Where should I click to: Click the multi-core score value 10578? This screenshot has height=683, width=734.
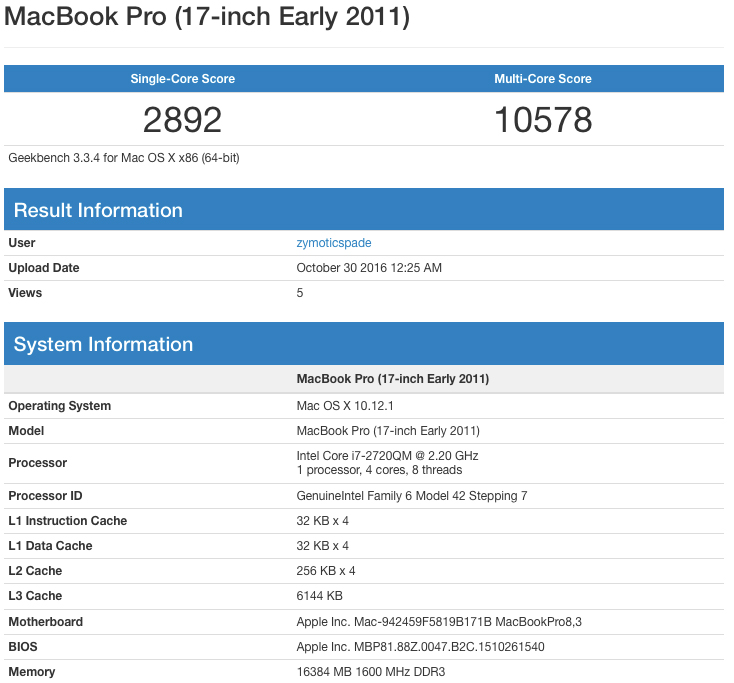tap(543, 120)
